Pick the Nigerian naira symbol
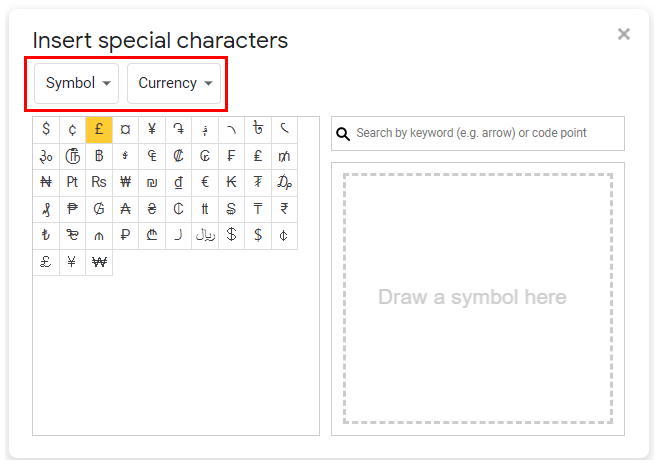 (x=46, y=182)
